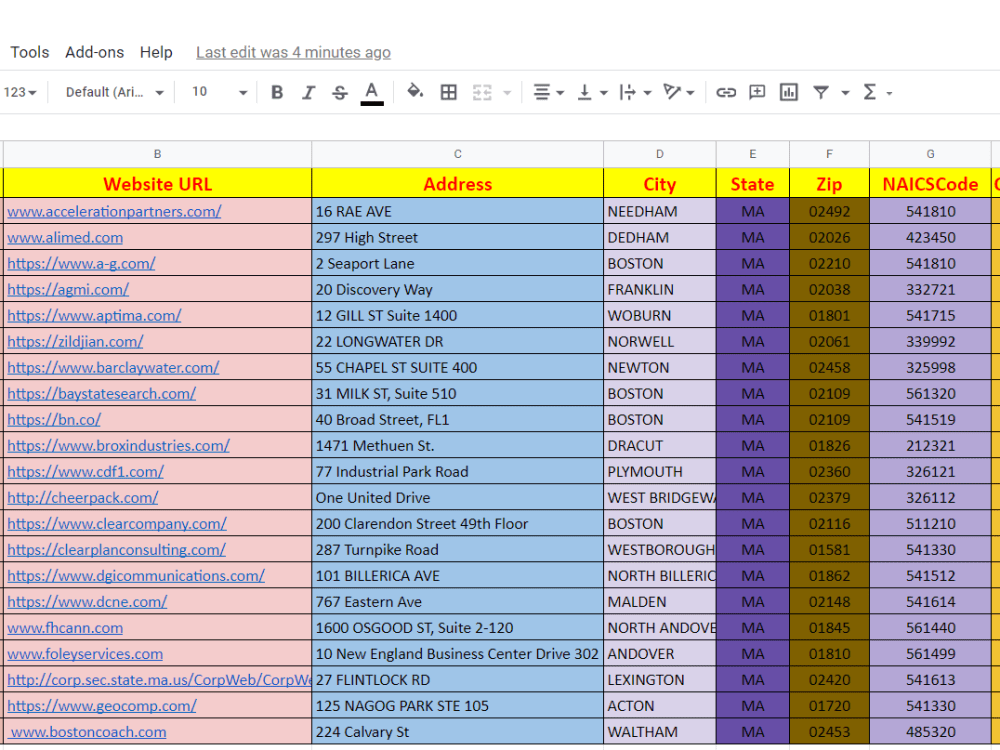Select the Address header cell
Screen dimensions: 1000x750
457,184
